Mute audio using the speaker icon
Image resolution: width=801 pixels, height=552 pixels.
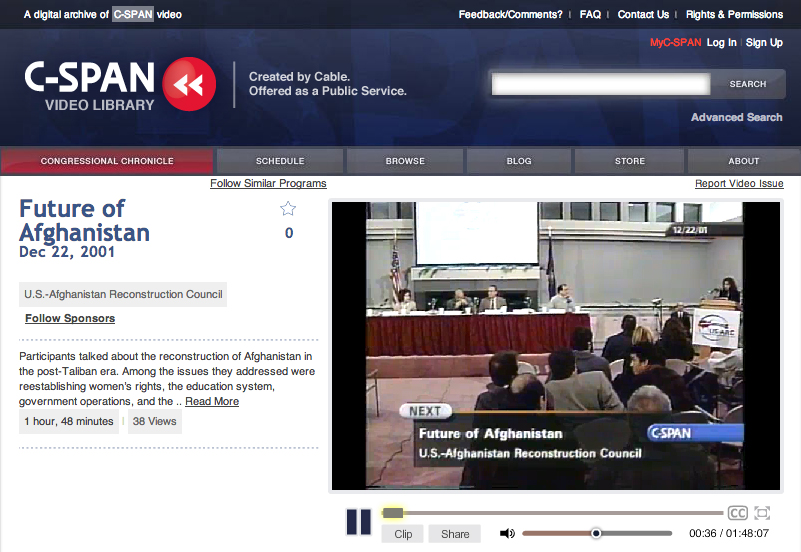507,534
